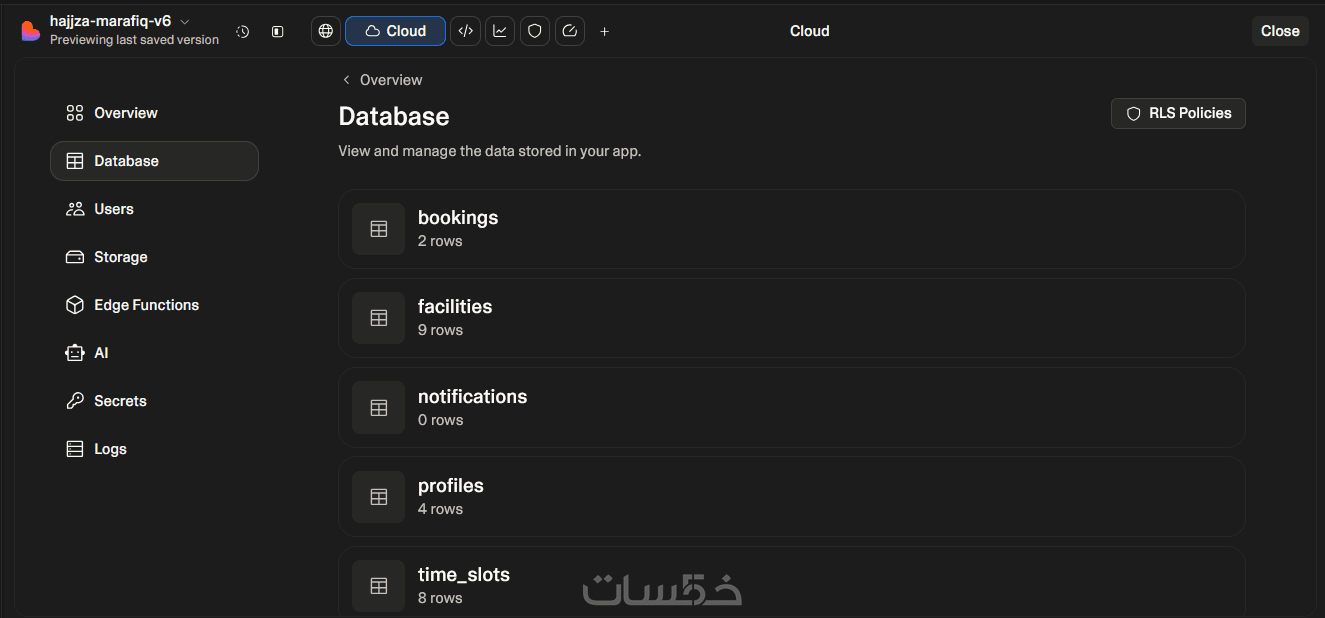Viewport: 1325px width, 618px height.
Task: Open version history clock icon
Action: (x=243, y=31)
